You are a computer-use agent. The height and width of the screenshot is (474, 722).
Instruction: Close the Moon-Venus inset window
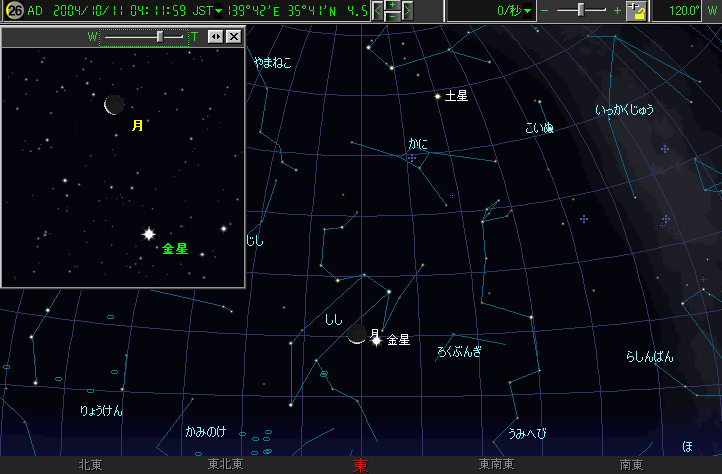tap(233, 37)
